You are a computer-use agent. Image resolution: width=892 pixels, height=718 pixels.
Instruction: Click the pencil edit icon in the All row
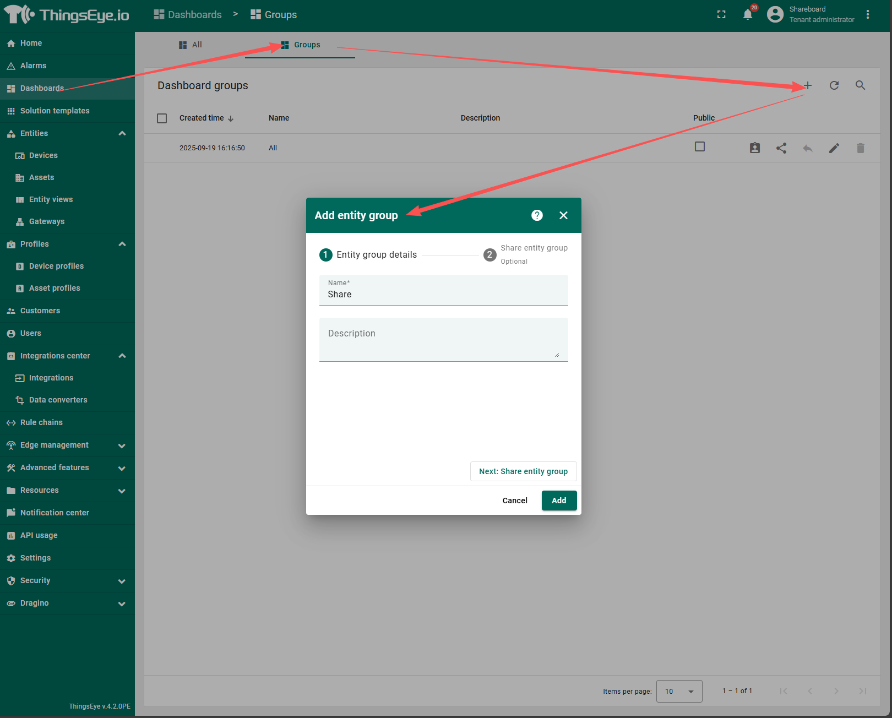[834, 148]
